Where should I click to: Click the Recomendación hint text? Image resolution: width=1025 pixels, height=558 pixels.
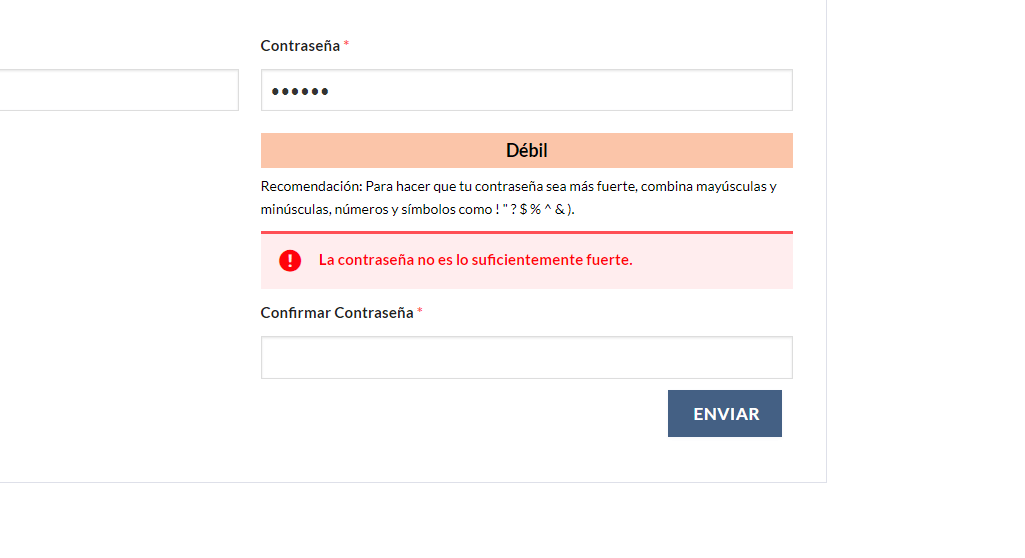tap(518, 198)
